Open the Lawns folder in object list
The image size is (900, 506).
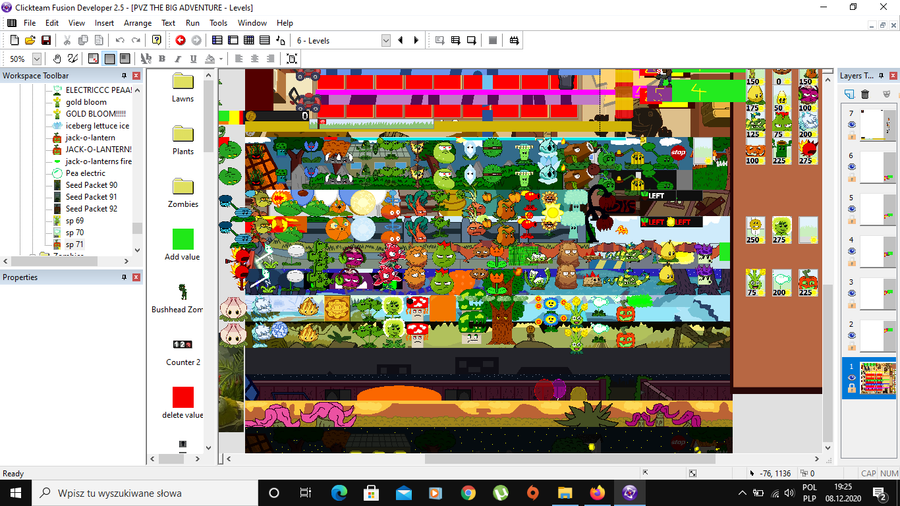tap(183, 87)
